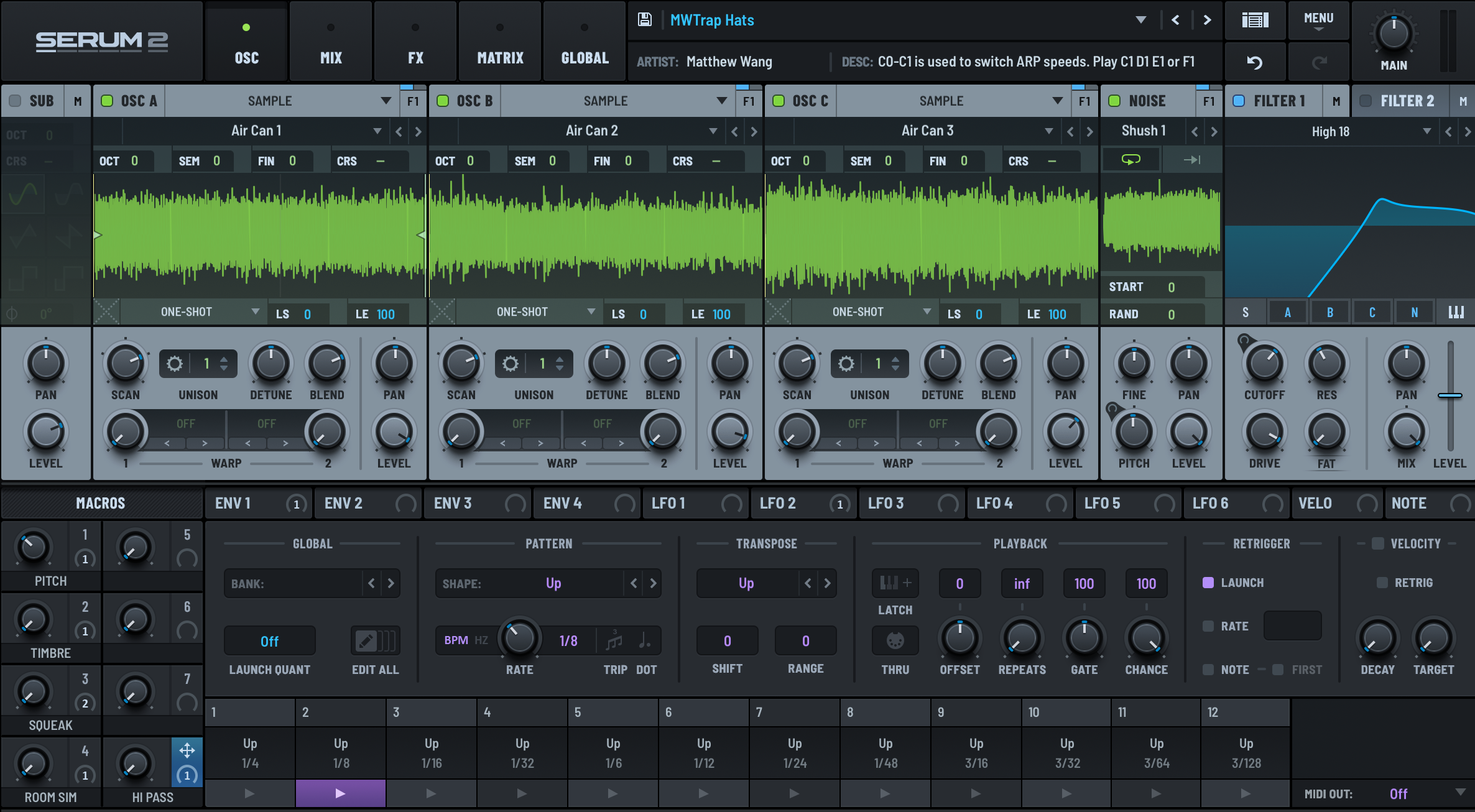Viewport: 1475px width, 812px height.
Task: Play arp clip 3 Up 1/16
Action: [x=431, y=793]
